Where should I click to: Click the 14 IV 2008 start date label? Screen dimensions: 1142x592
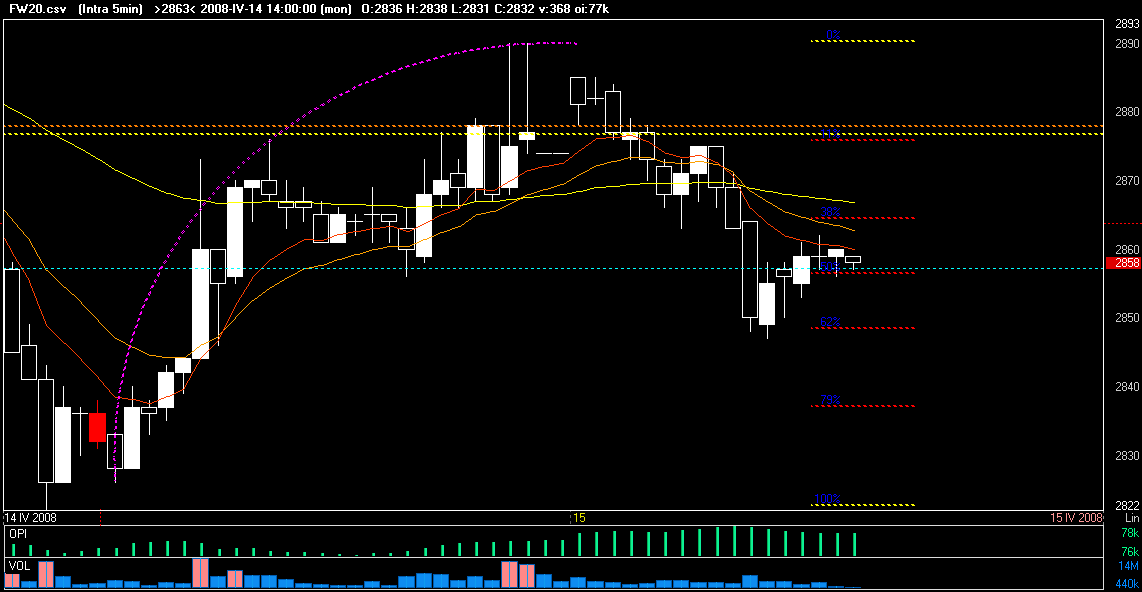tap(31, 518)
